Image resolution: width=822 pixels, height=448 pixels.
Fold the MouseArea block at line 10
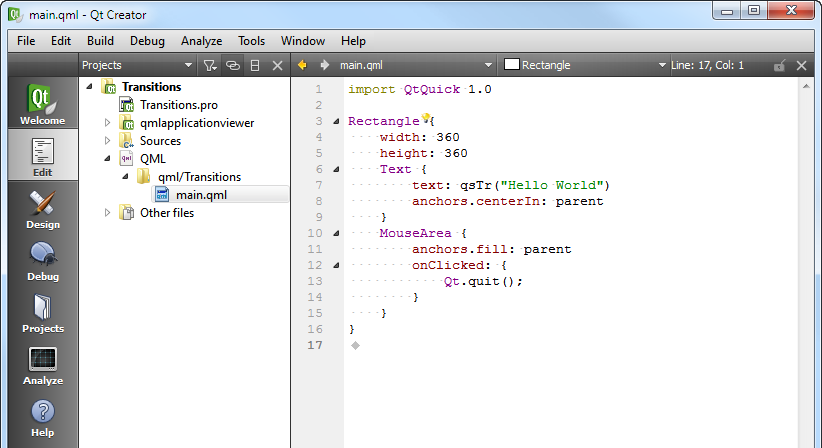(336, 233)
